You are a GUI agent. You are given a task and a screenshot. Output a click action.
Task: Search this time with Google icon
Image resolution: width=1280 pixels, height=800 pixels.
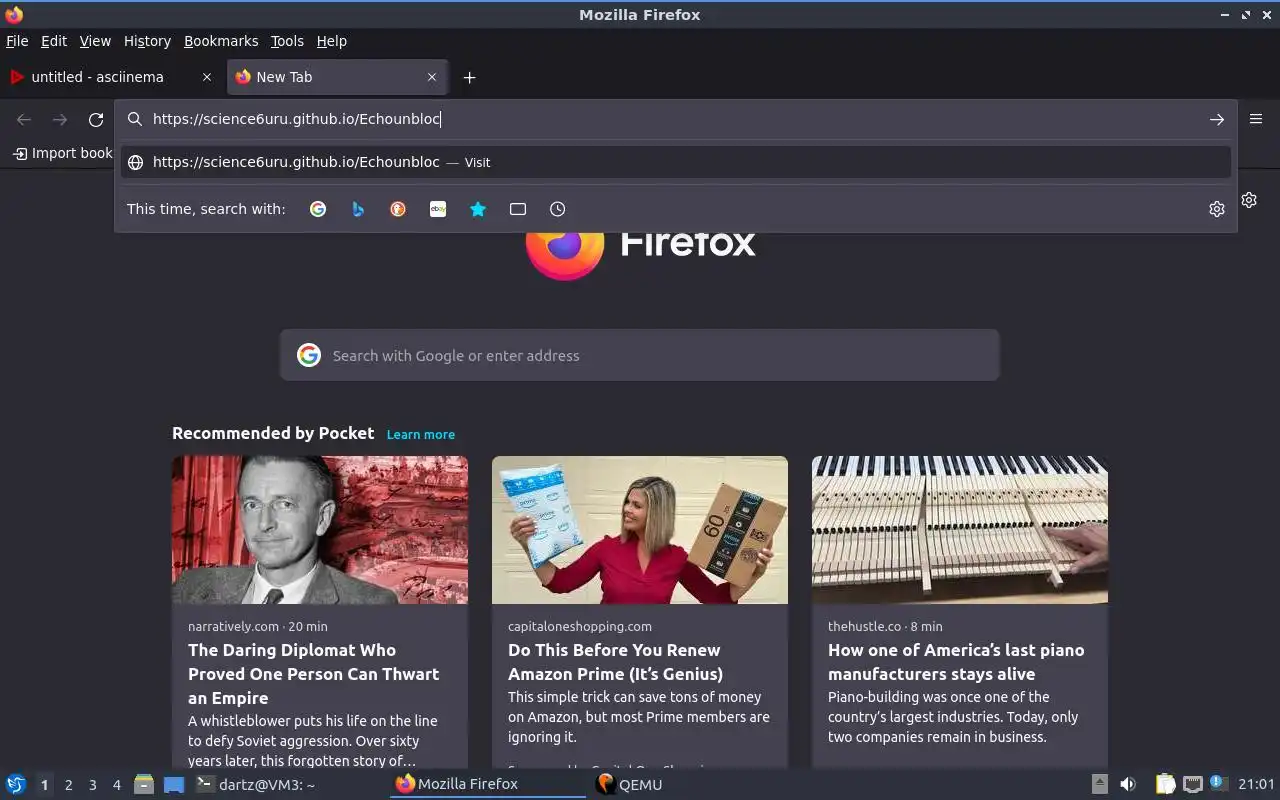point(318,209)
